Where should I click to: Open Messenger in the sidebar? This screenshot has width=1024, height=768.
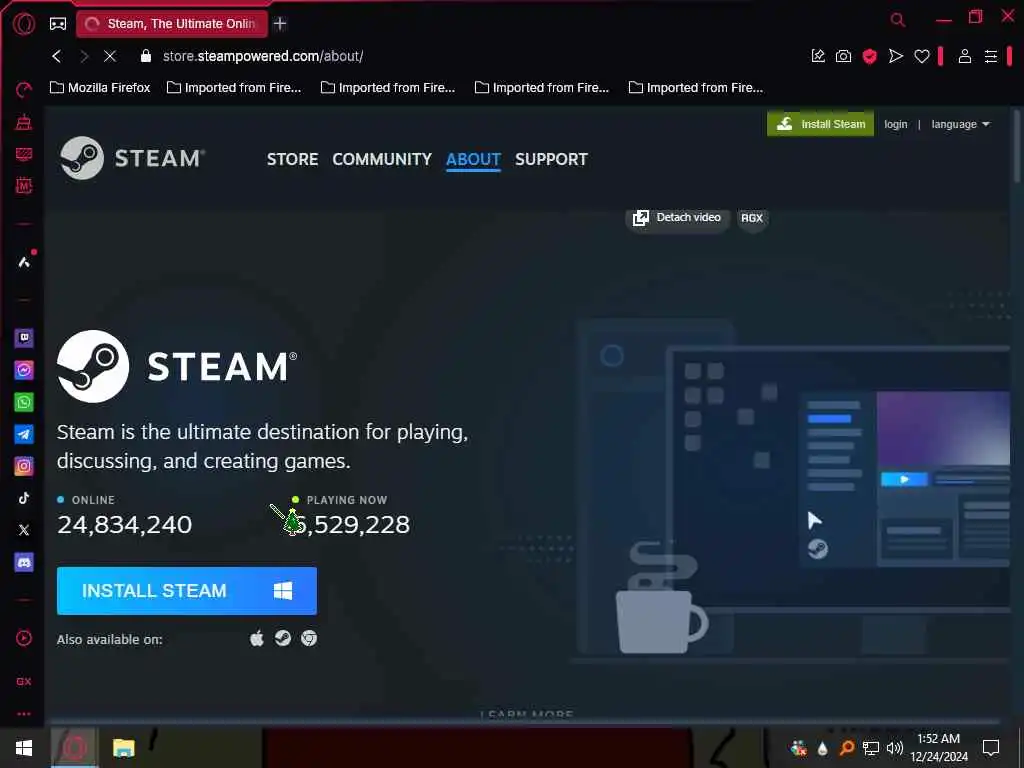[x=24, y=370]
